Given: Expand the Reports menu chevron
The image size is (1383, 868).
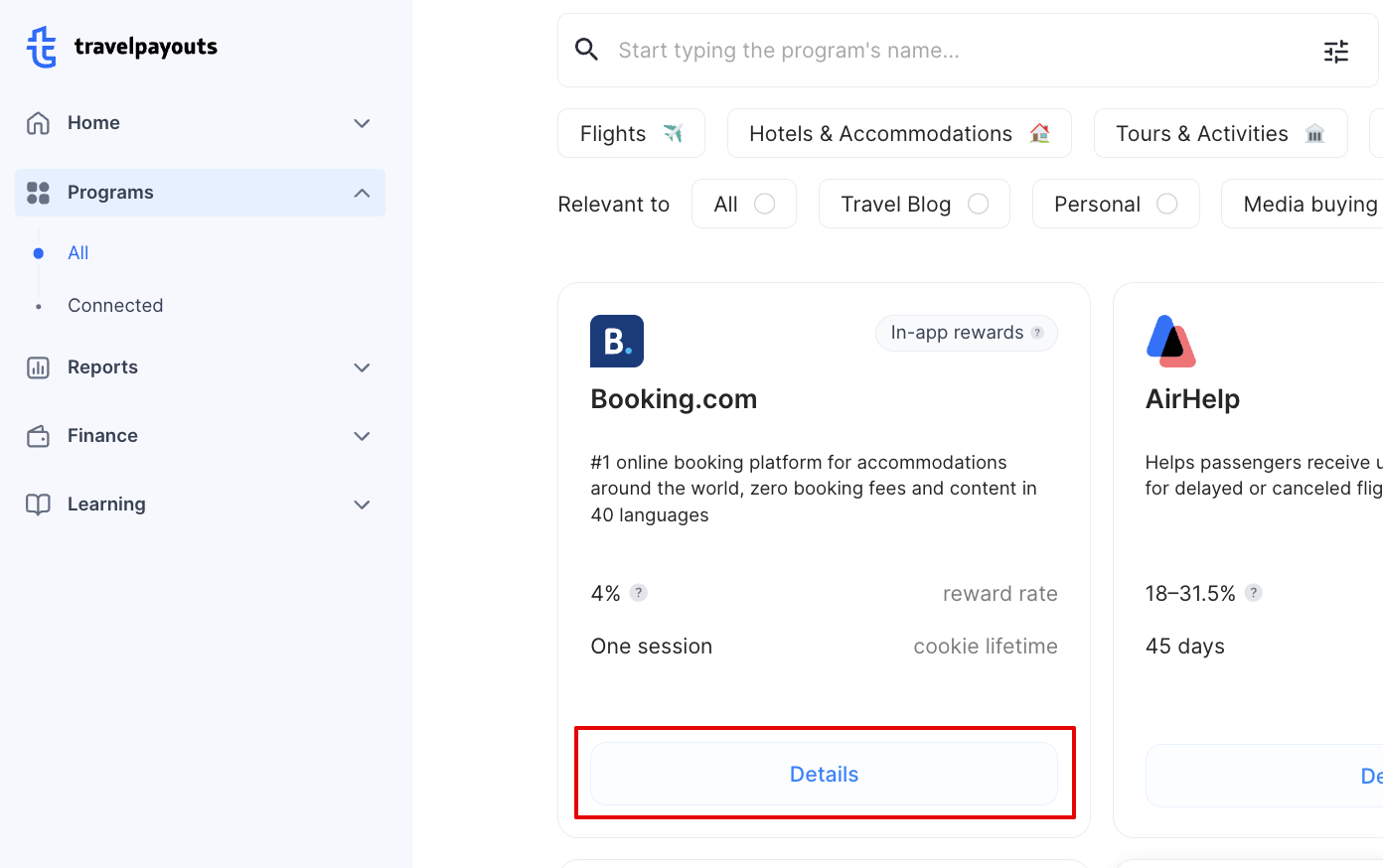Looking at the screenshot, I should click(x=362, y=367).
